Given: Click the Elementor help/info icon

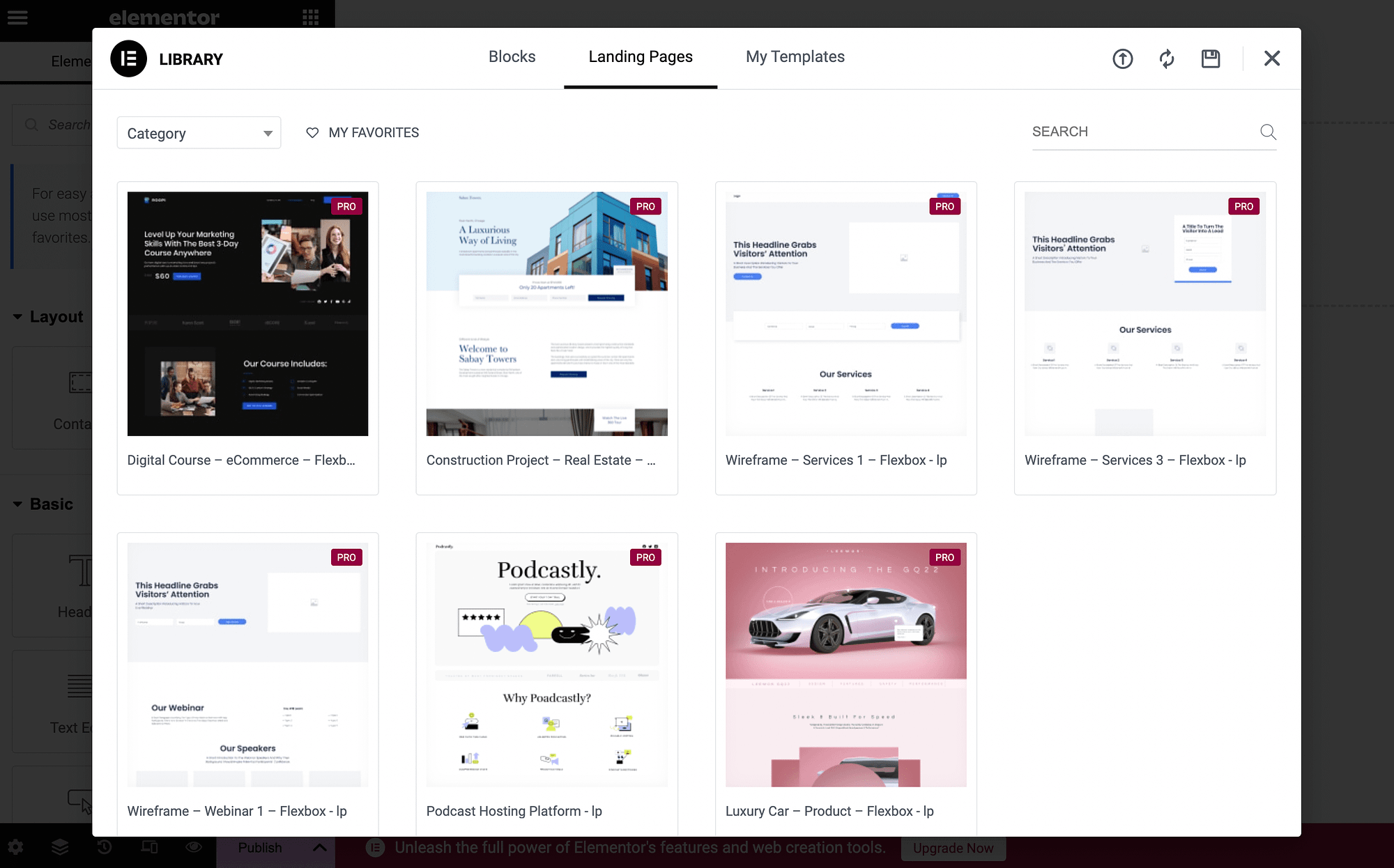Looking at the screenshot, I should pyautogui.click(x=1121, y=57).
